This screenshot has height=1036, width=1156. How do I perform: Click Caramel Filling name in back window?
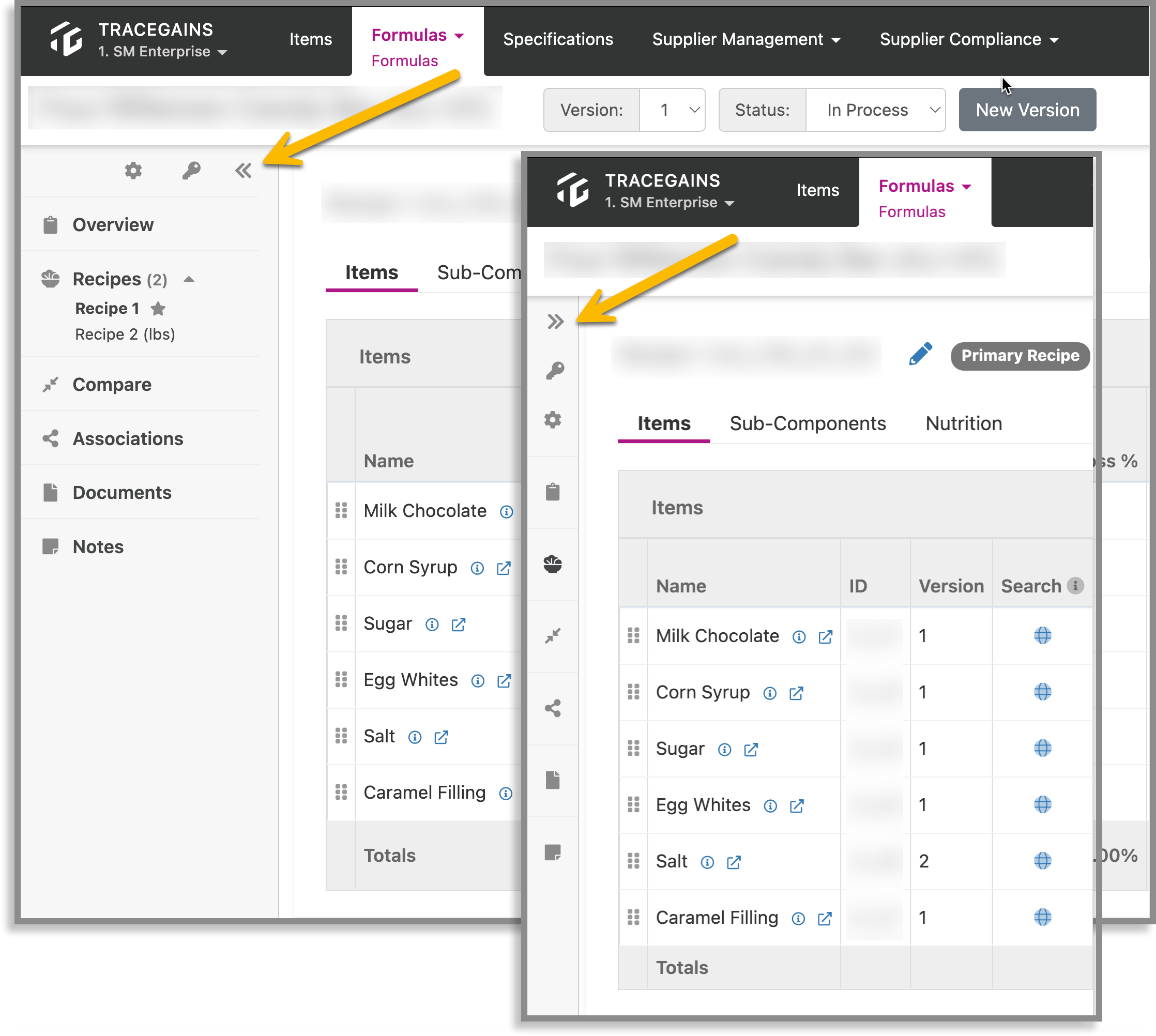tap(424, 793)
